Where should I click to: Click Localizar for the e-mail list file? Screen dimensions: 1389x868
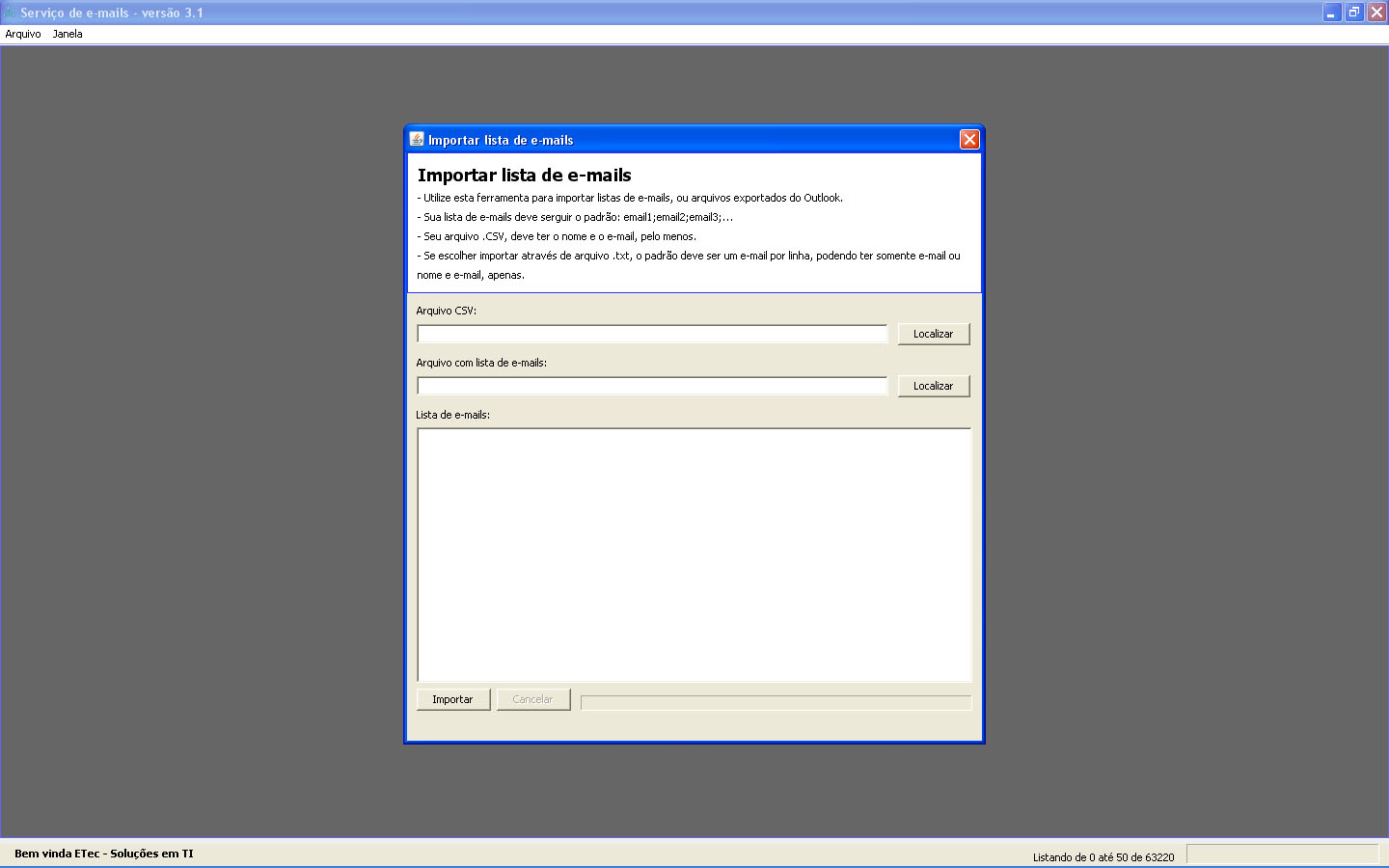[x=933, y=386]
